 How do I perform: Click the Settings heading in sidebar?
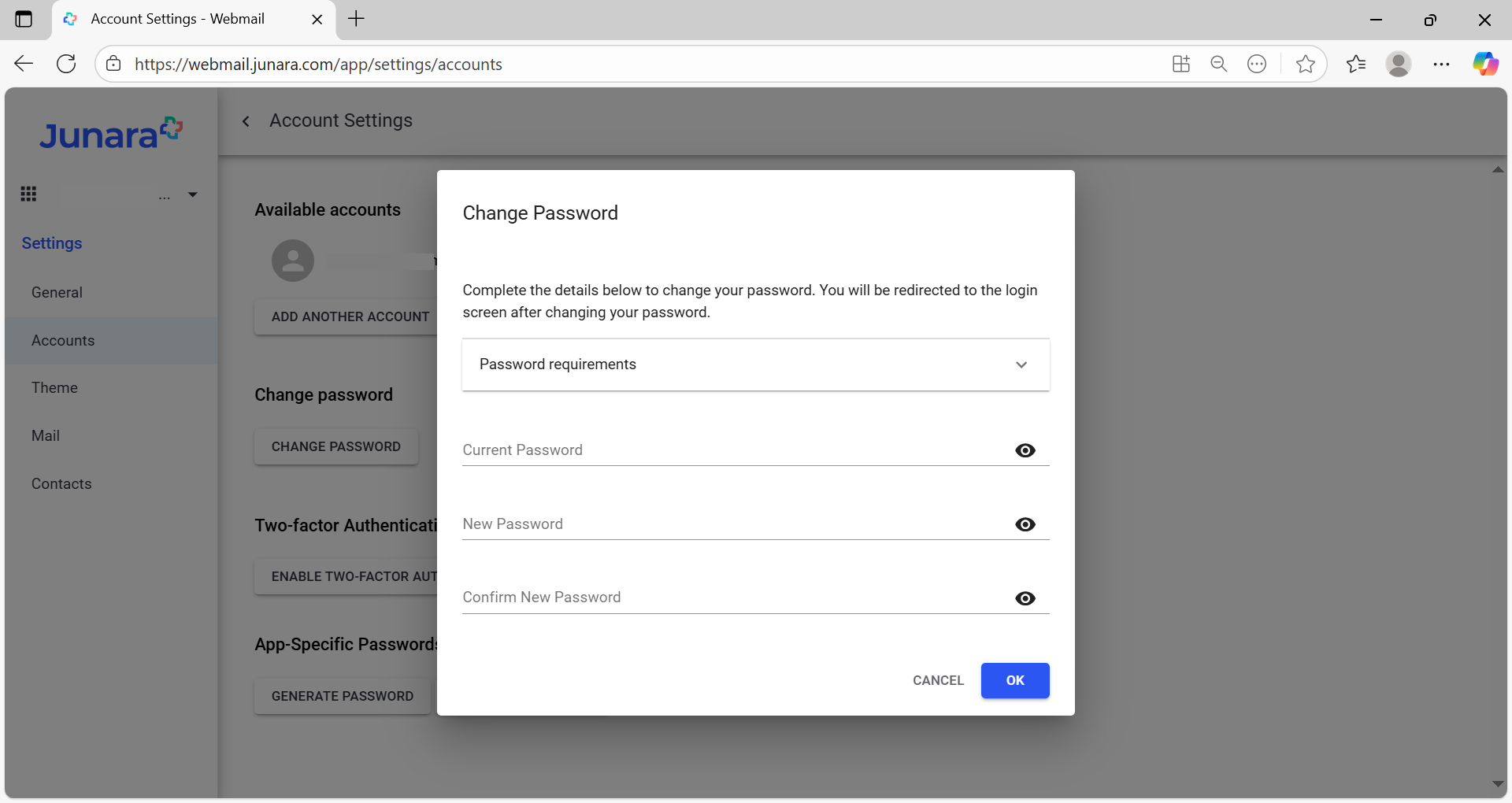pos(52,243)
